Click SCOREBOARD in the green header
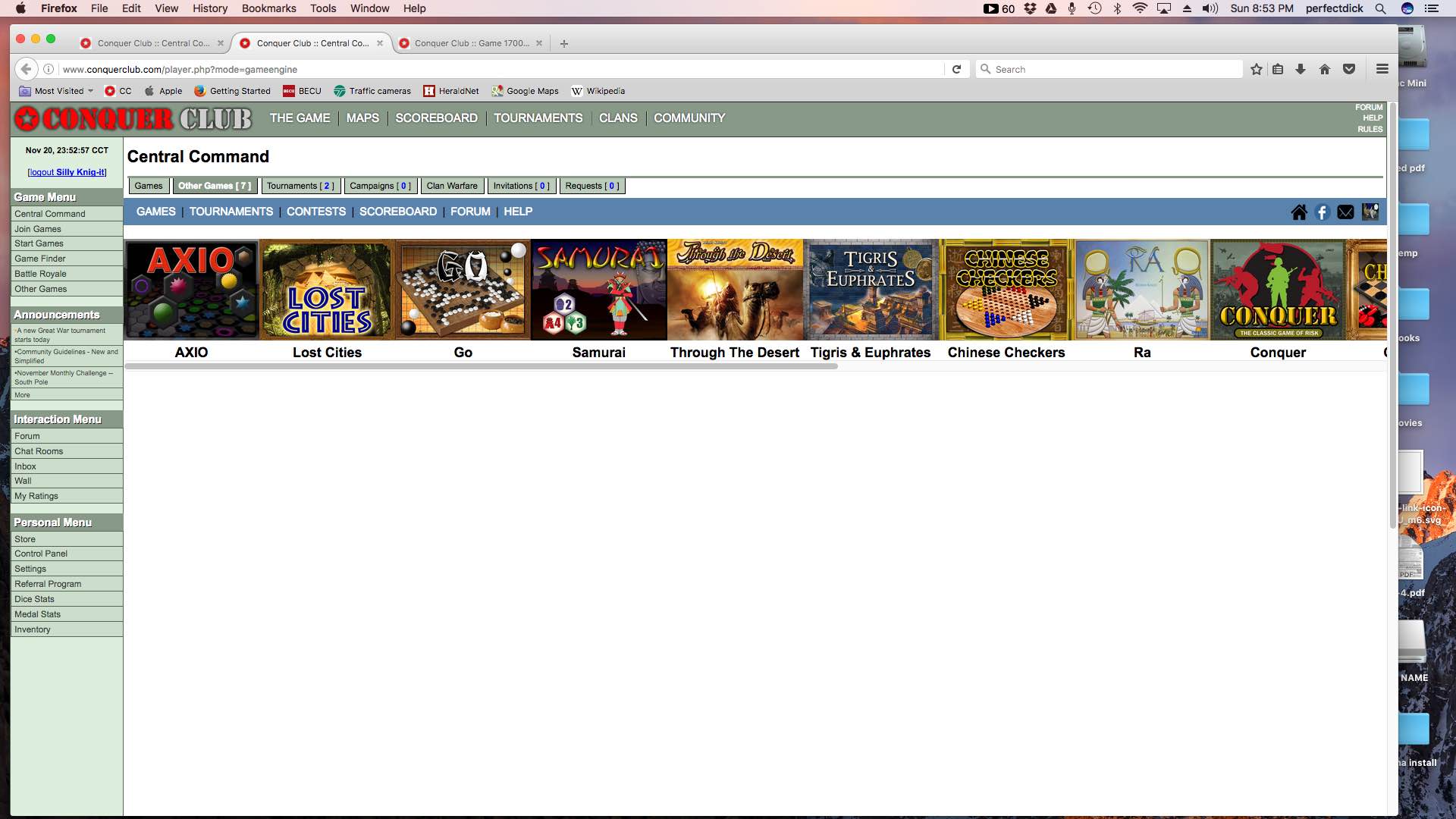 coord(436,118)
